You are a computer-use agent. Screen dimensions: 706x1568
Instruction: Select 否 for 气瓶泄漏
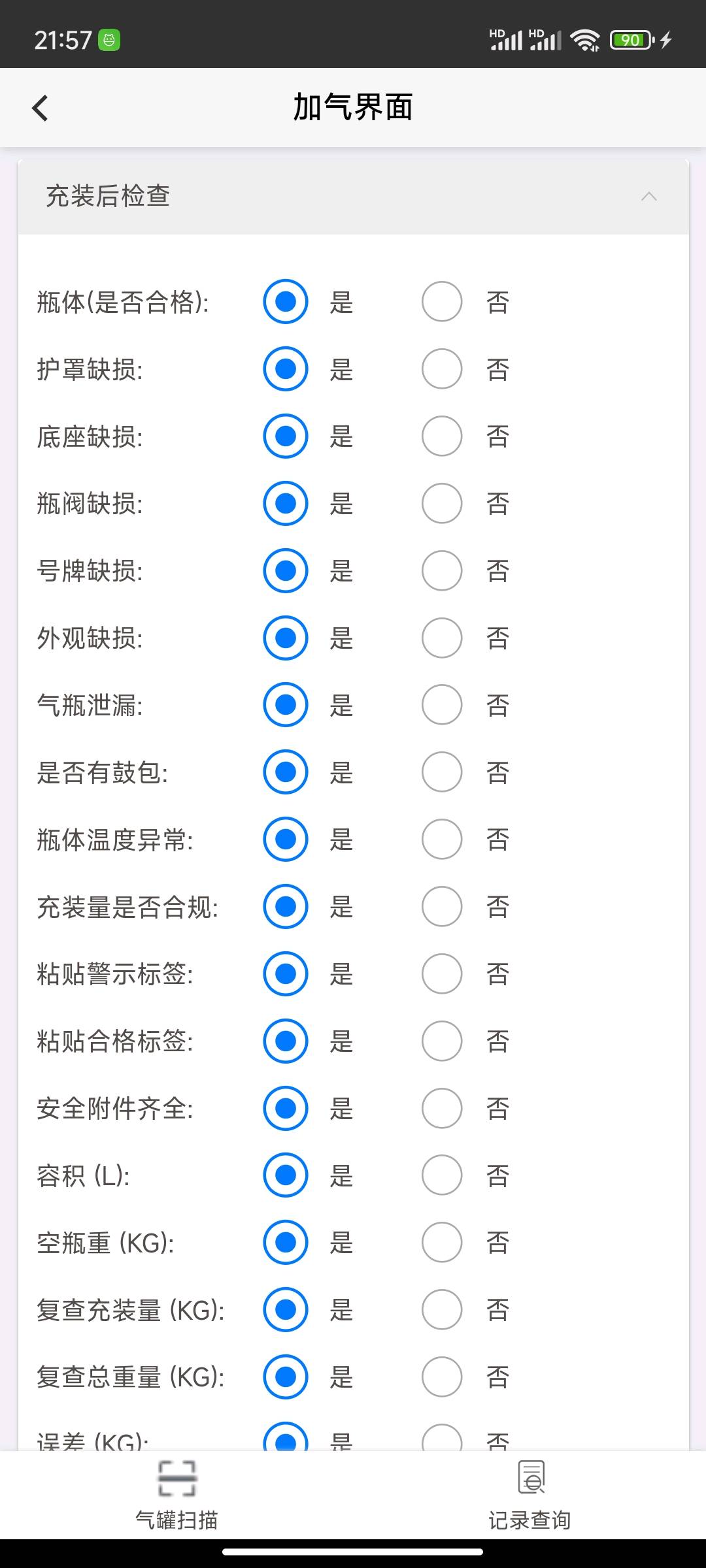pos(442,705)
